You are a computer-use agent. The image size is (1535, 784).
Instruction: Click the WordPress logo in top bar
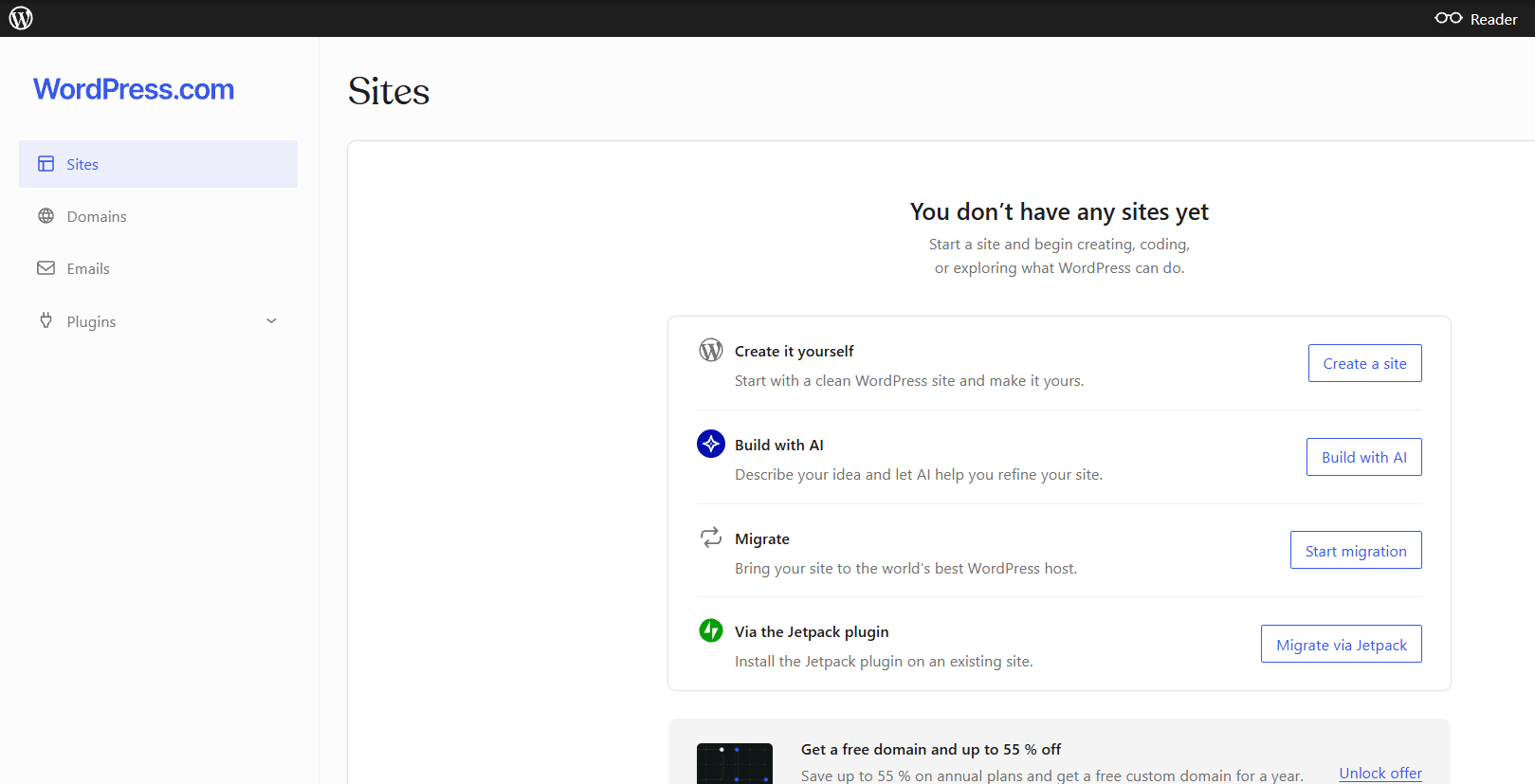coord(21,18)
